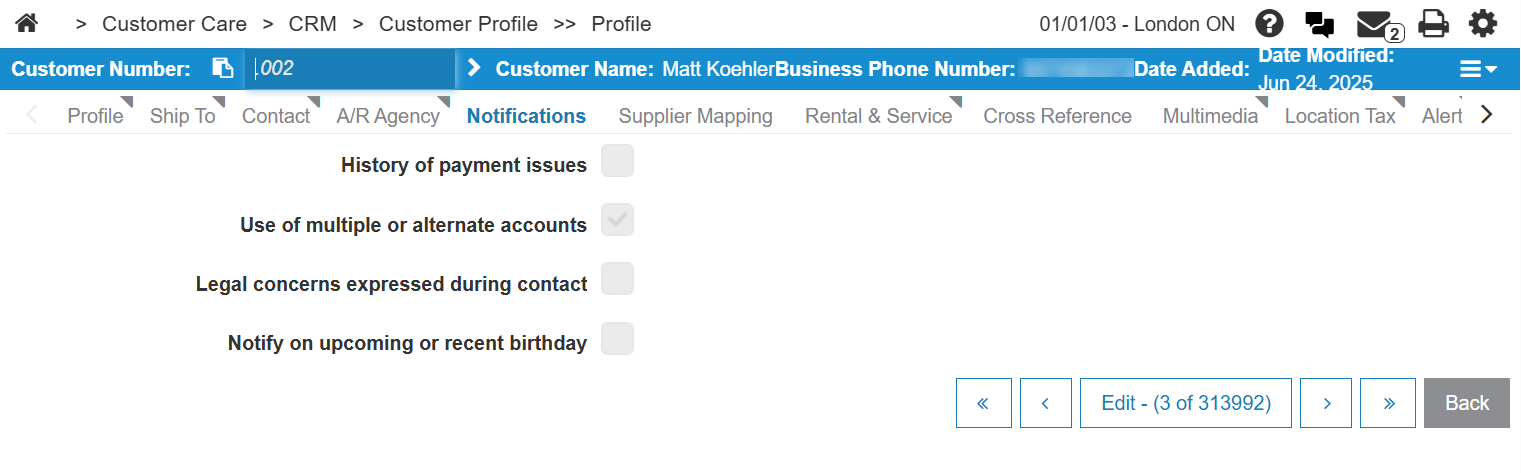Click the printer icon
This screenshot has height=473, width=1521.
pyautogui.click(x=1434, y=23)
